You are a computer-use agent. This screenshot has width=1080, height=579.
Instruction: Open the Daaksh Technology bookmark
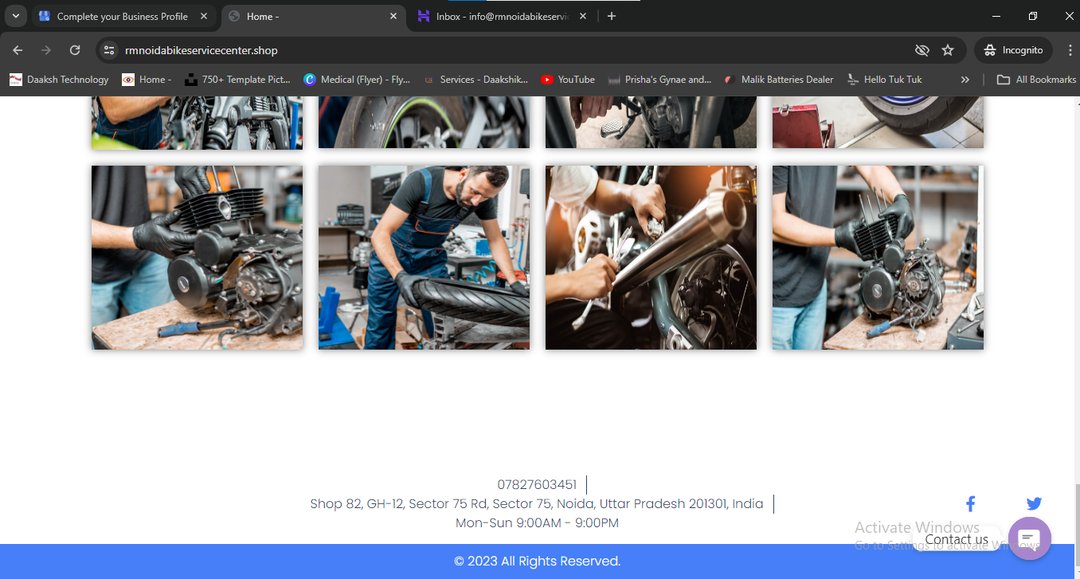coord(59,79)
